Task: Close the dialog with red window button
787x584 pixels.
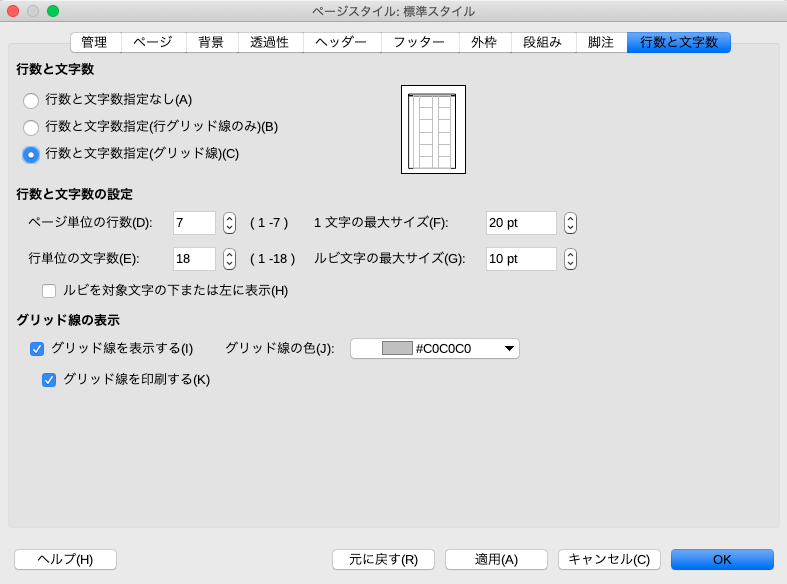Action: 13,11
